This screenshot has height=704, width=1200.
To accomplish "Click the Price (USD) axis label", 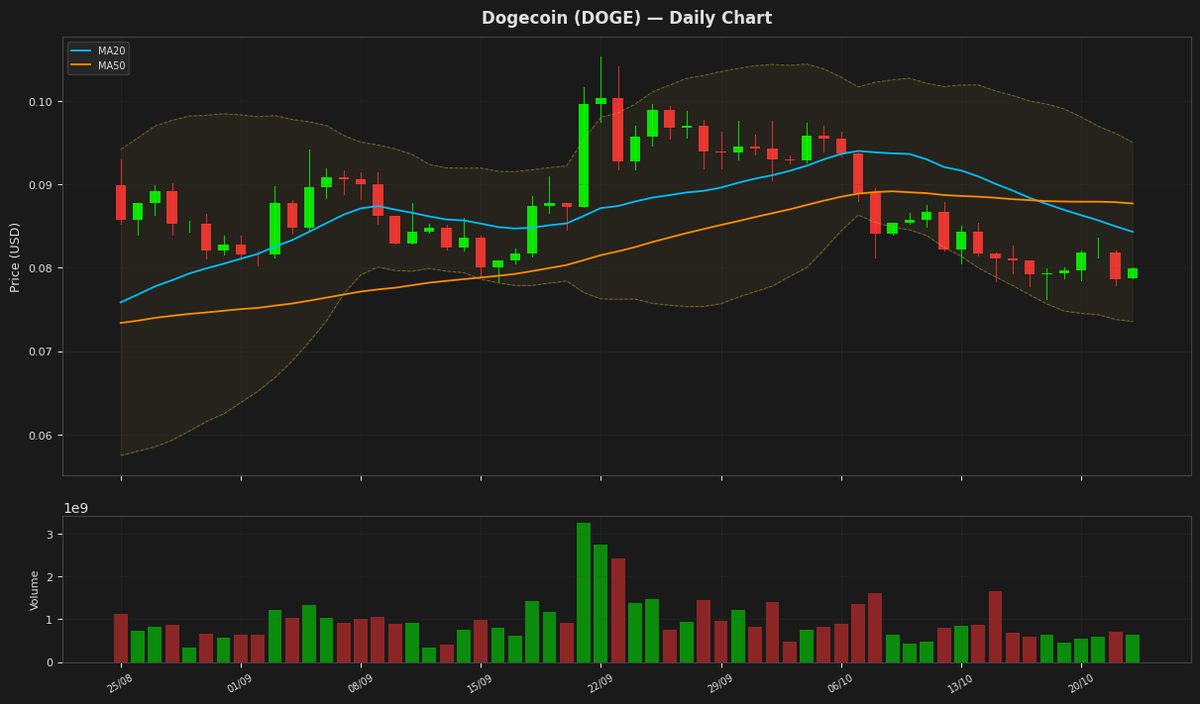I will coord(15,257).
